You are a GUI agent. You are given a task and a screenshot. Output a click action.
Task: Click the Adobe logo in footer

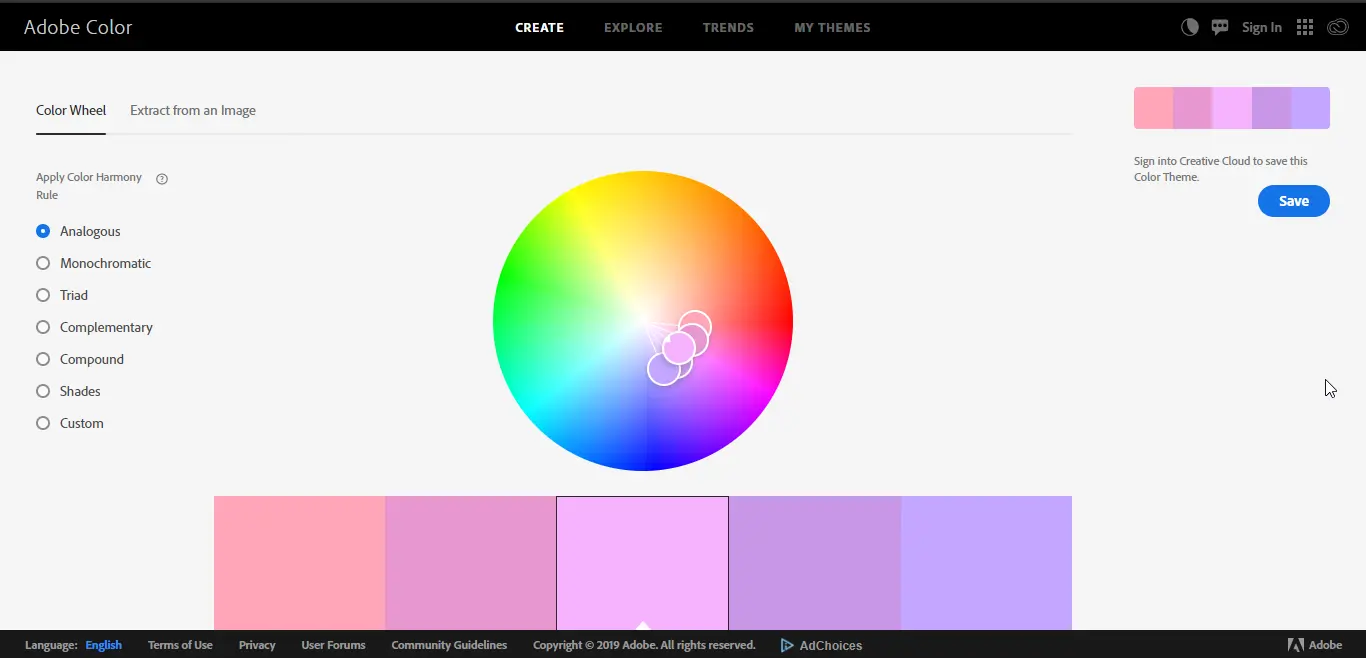tap(1315, 645)
